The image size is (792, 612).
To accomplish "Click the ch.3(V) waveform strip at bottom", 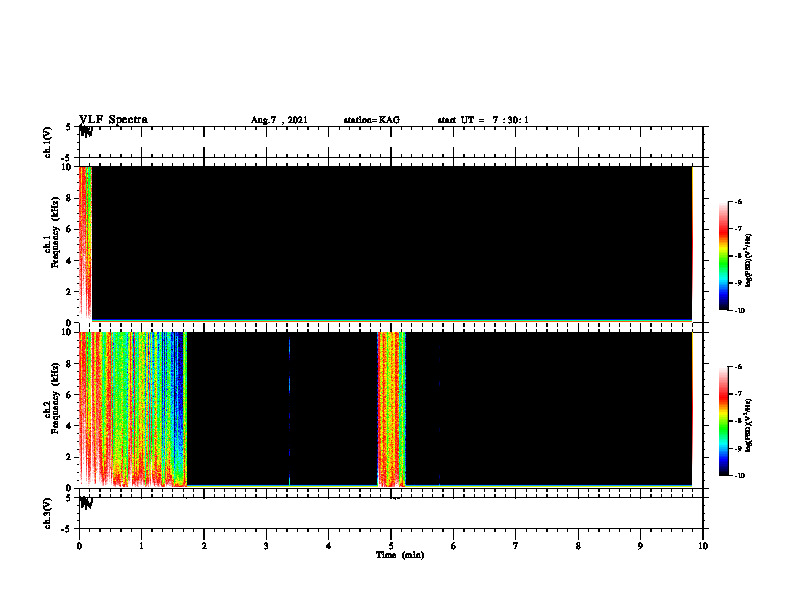I will point(391,513).
